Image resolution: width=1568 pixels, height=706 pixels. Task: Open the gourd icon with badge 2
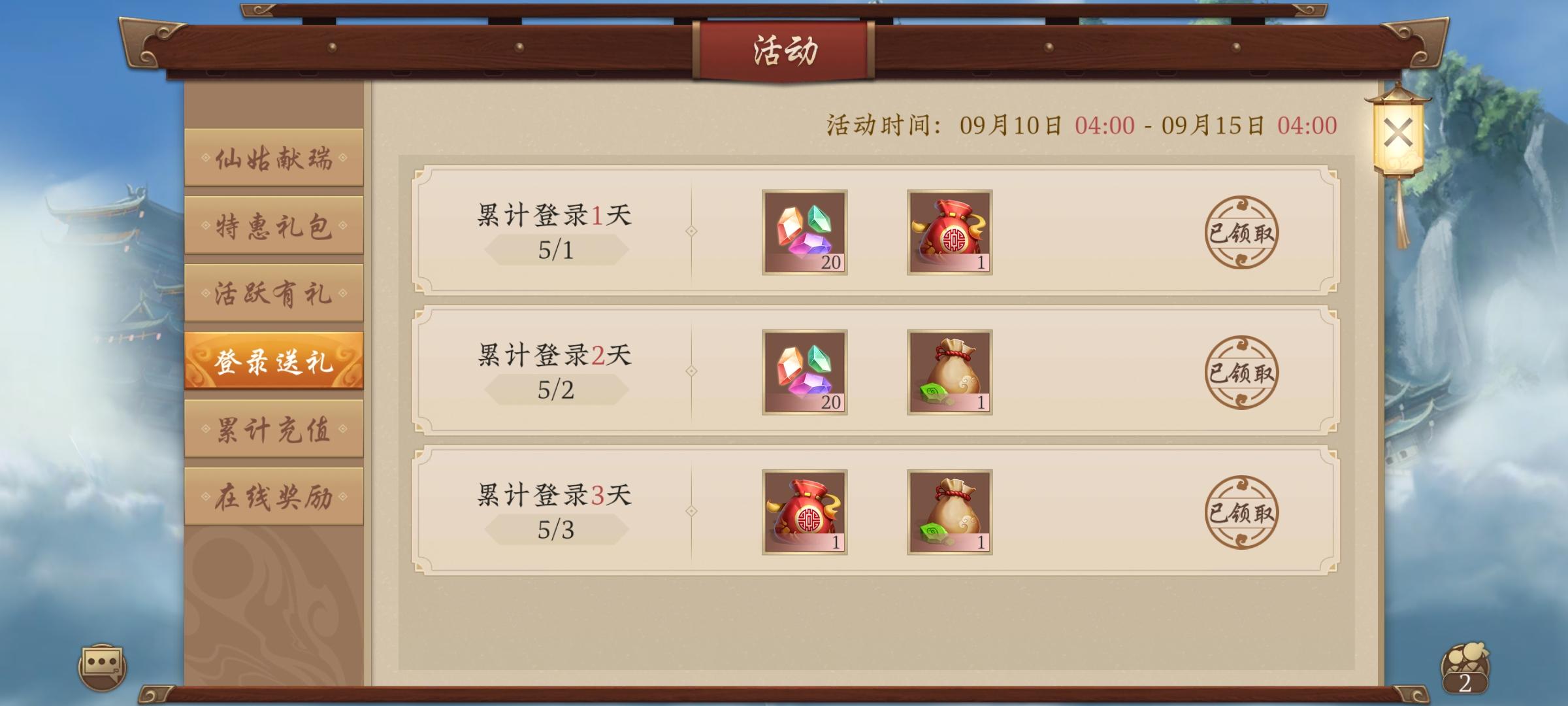(1465, 668)
